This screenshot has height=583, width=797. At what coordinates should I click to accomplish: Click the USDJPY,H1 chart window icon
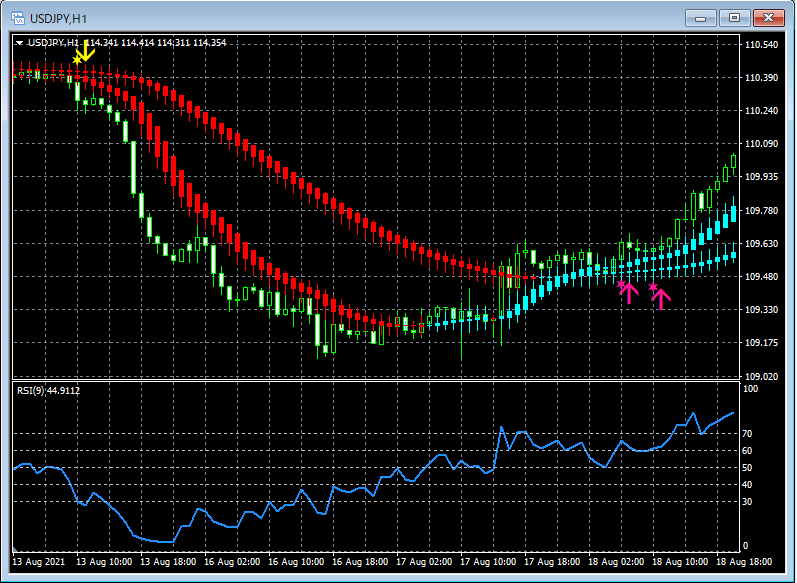[18, 19]
